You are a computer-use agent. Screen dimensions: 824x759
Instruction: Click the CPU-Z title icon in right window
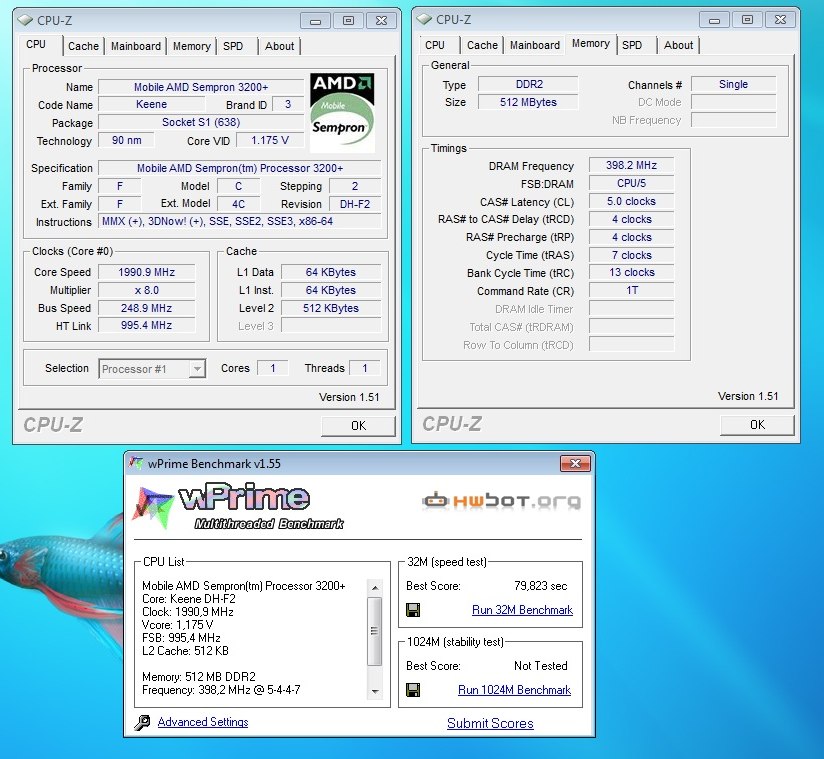click(x=424, y=19)
